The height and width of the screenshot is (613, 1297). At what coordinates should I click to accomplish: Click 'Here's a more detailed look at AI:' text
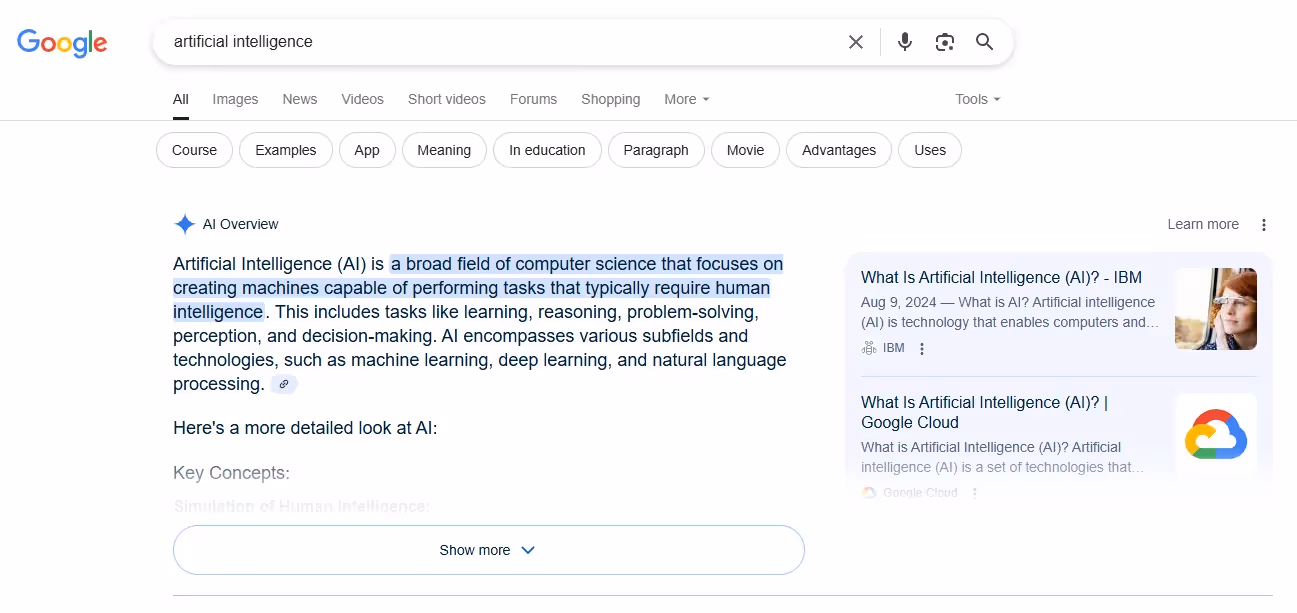pos(305,428)
